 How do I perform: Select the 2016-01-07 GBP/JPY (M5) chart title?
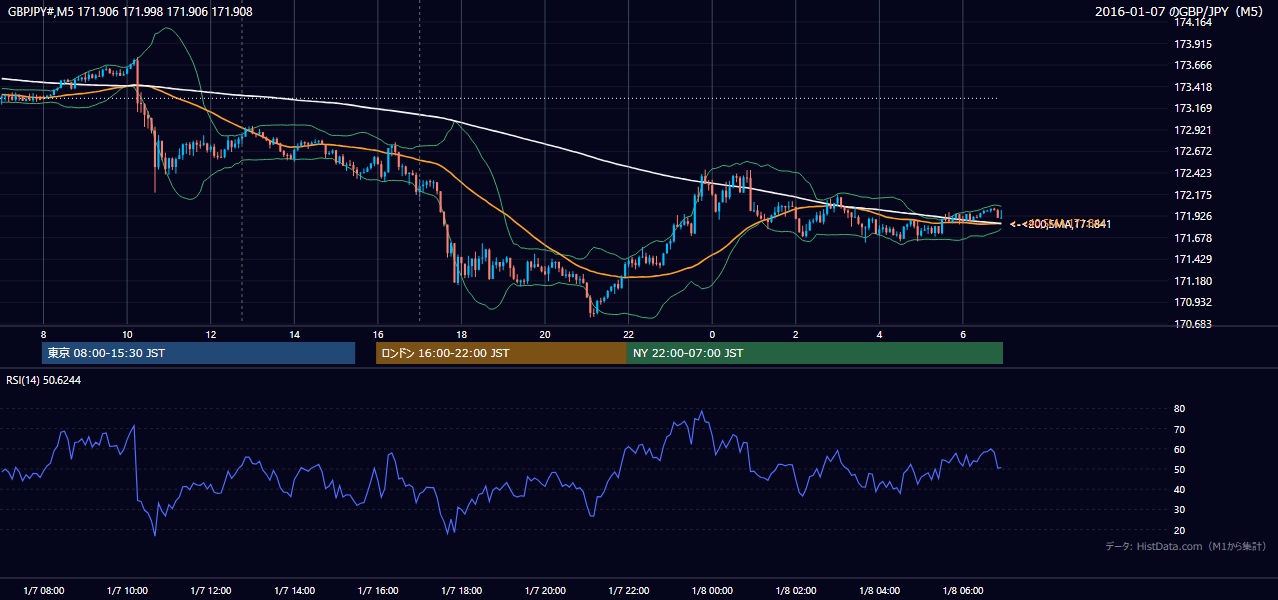pos(1180,12)
